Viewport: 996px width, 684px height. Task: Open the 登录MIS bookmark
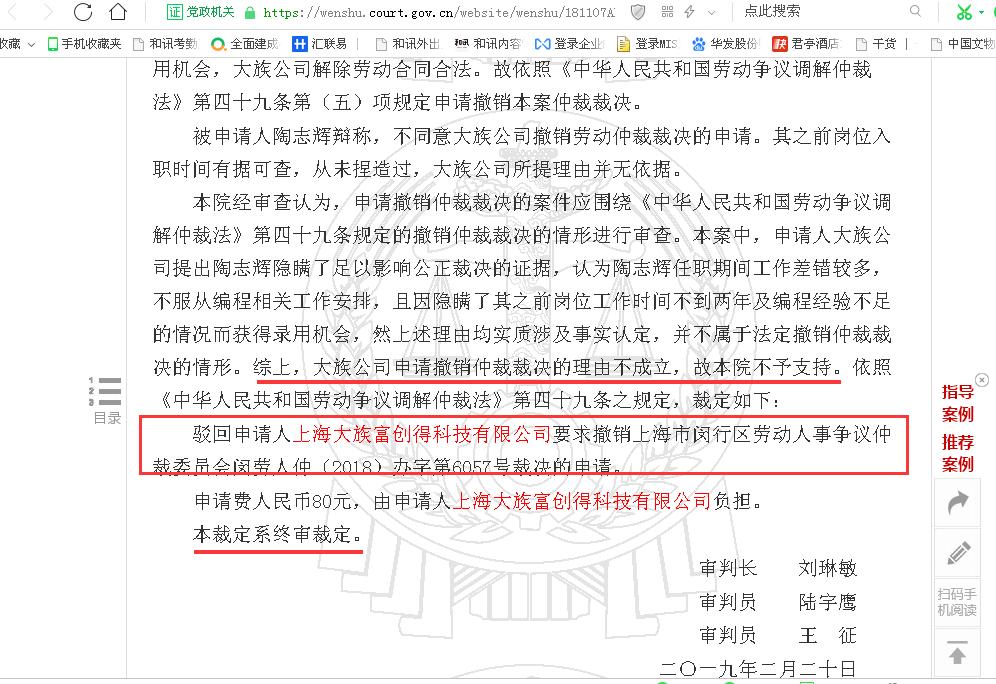[647, 44]
